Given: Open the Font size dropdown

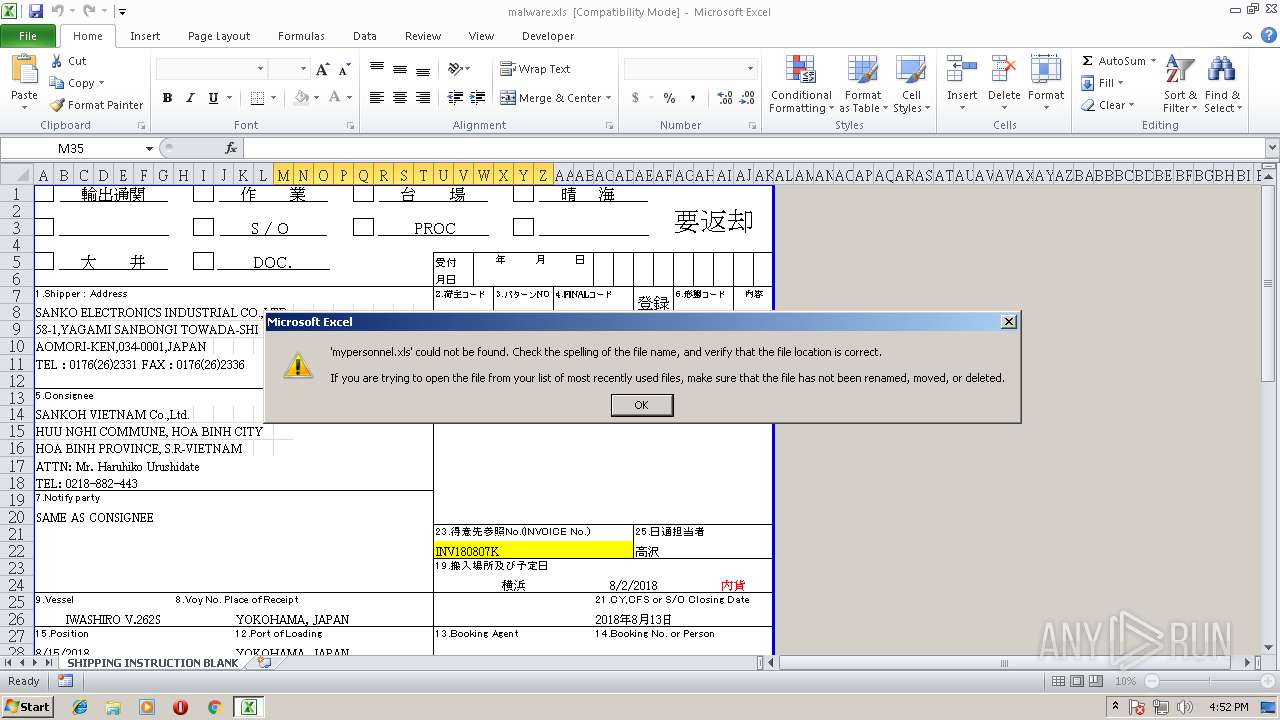Looking at the screenshot, I should coord(302,69).
